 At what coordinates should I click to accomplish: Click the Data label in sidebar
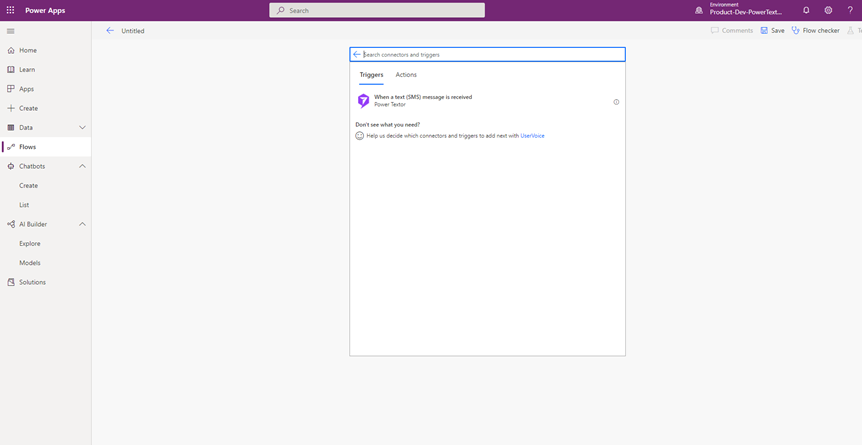click(x=26, y=128)
